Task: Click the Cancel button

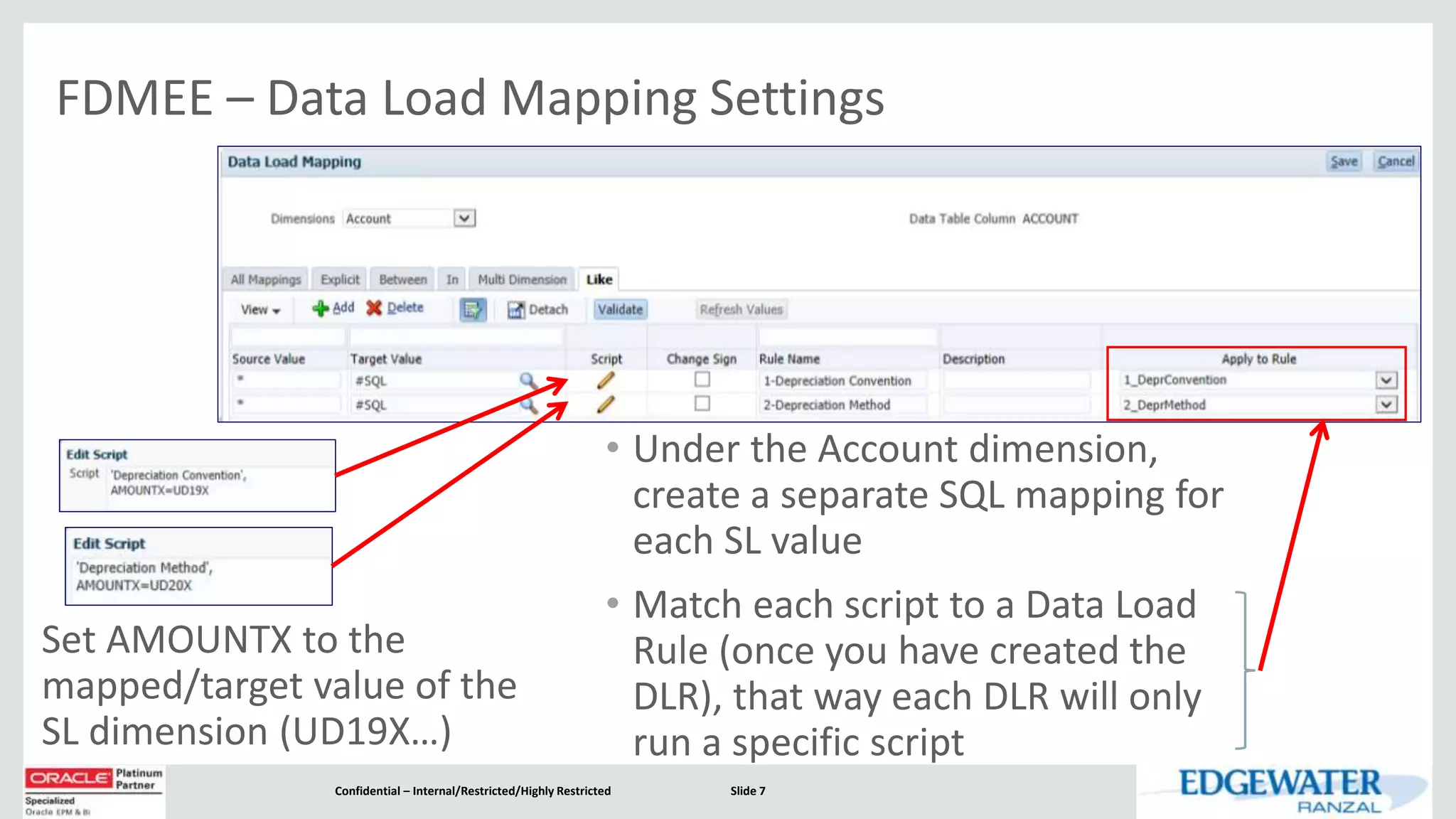Action: point(1396,161)
